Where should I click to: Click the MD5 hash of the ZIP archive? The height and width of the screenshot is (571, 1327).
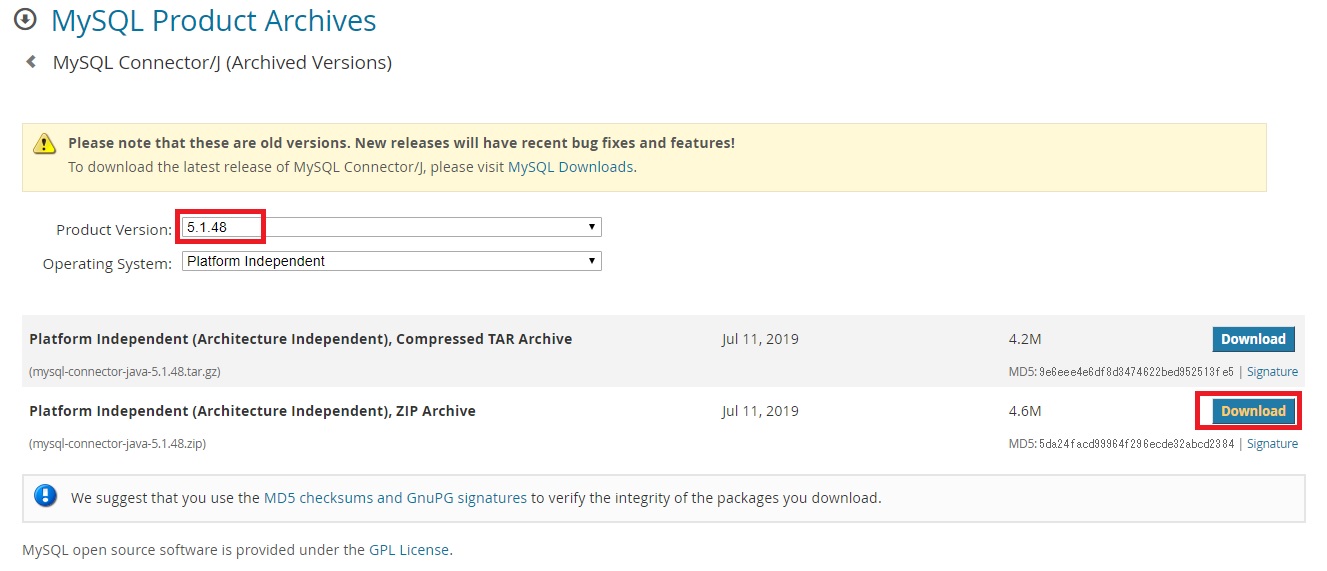click(1121, 443)
